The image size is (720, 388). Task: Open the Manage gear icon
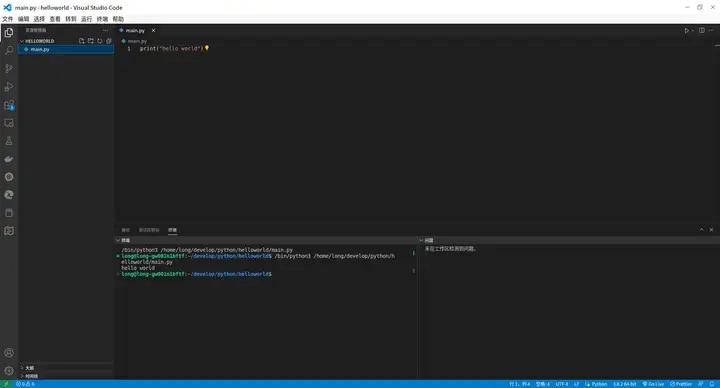pyautogui.click(x=9, y=371)
